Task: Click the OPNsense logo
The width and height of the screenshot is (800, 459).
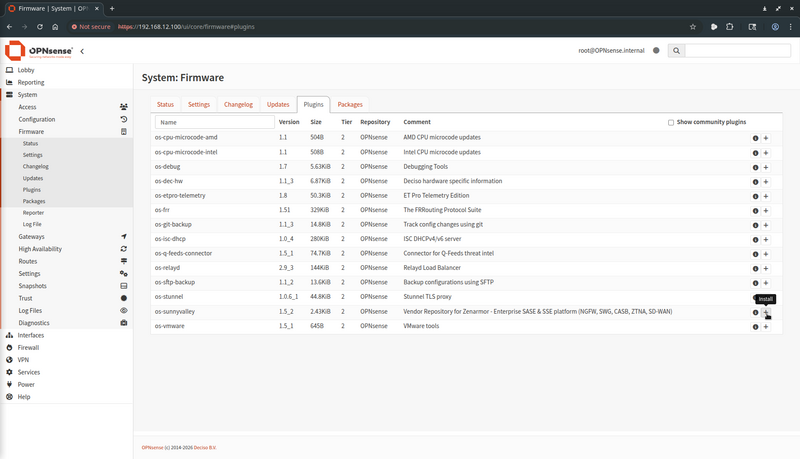Action: tap(39, 50)
